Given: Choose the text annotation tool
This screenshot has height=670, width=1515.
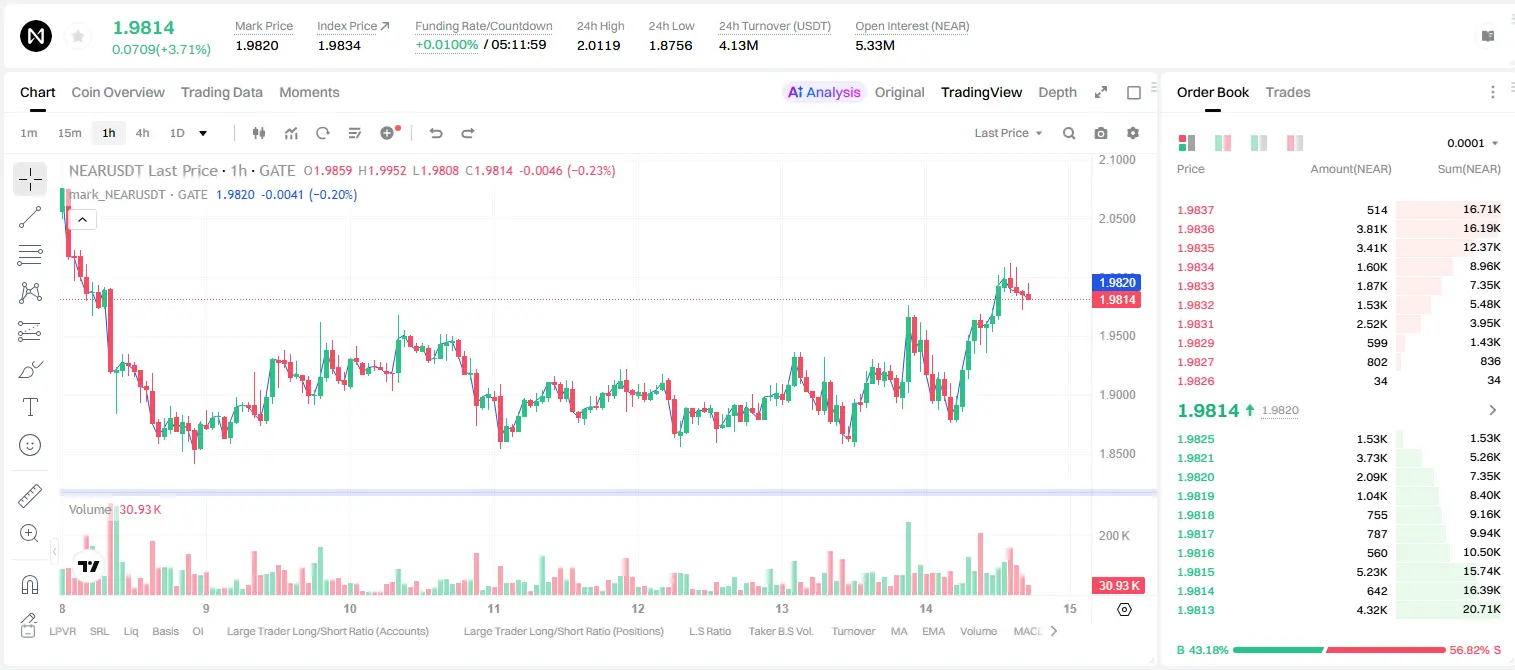Looking at the screenshot, I should [30, 407].
